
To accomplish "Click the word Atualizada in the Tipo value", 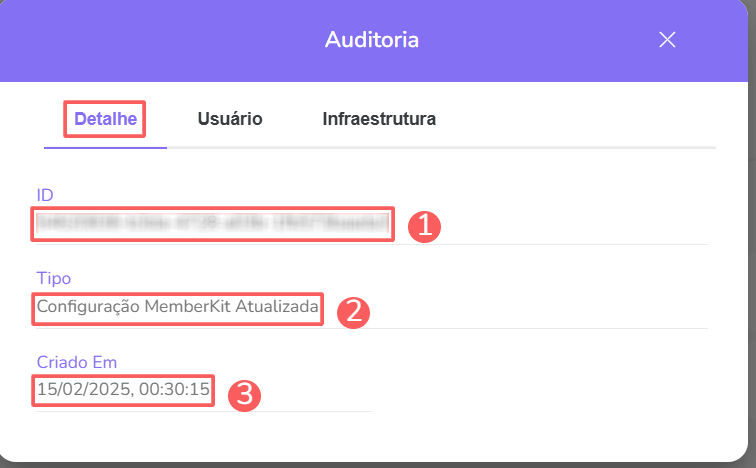I will 278,308.
